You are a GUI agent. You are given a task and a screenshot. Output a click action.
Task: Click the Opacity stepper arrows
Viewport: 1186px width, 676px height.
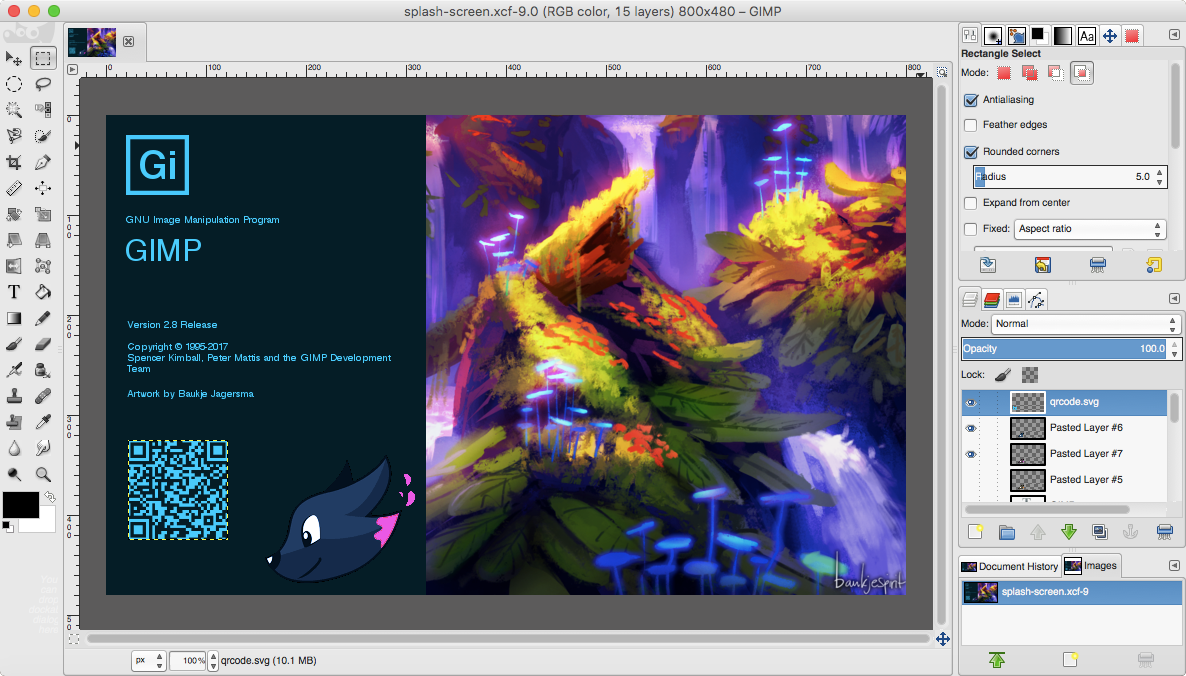coord(1175,349)
